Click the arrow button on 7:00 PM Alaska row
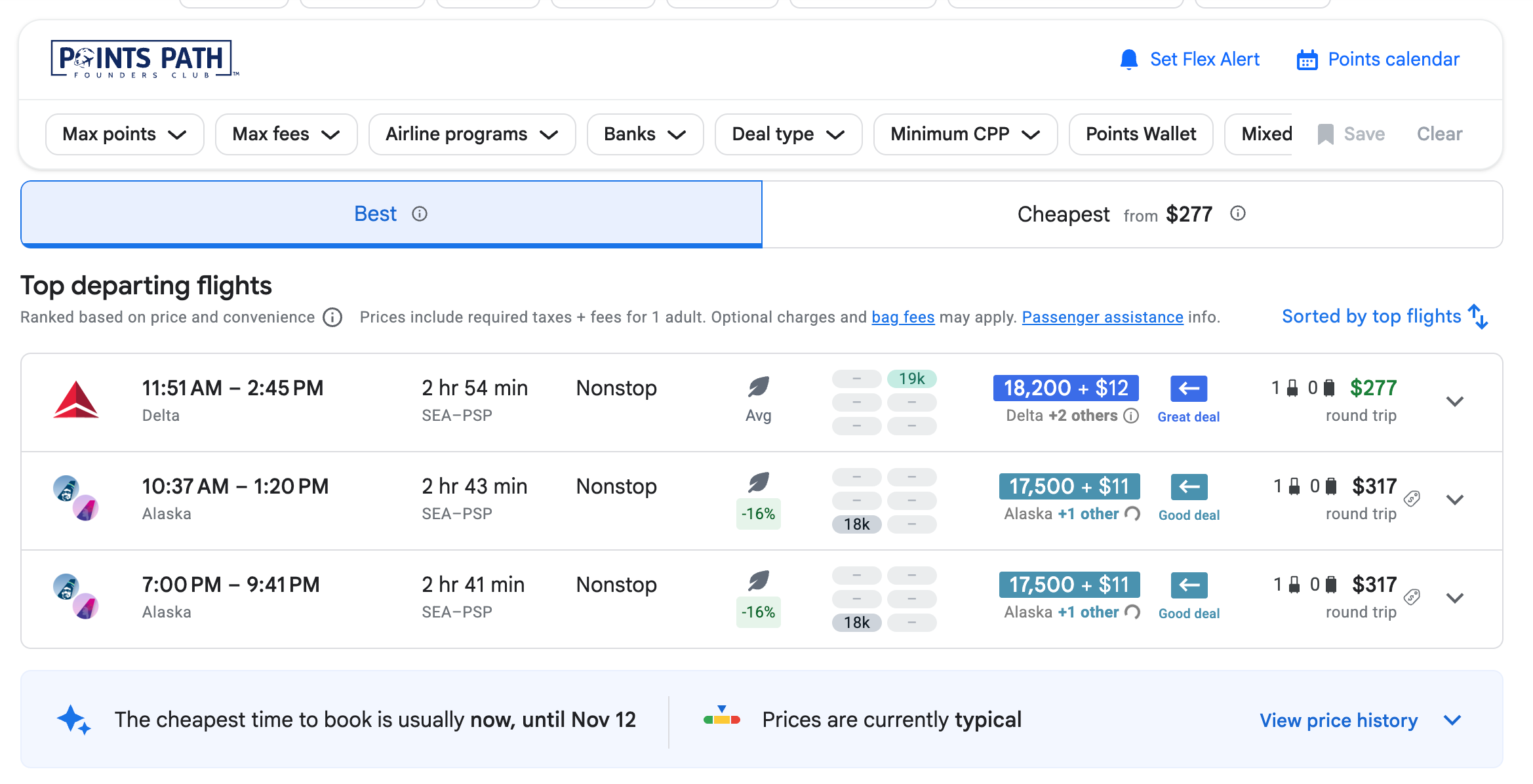The image size is (1533, 784). click(1189, 585)
